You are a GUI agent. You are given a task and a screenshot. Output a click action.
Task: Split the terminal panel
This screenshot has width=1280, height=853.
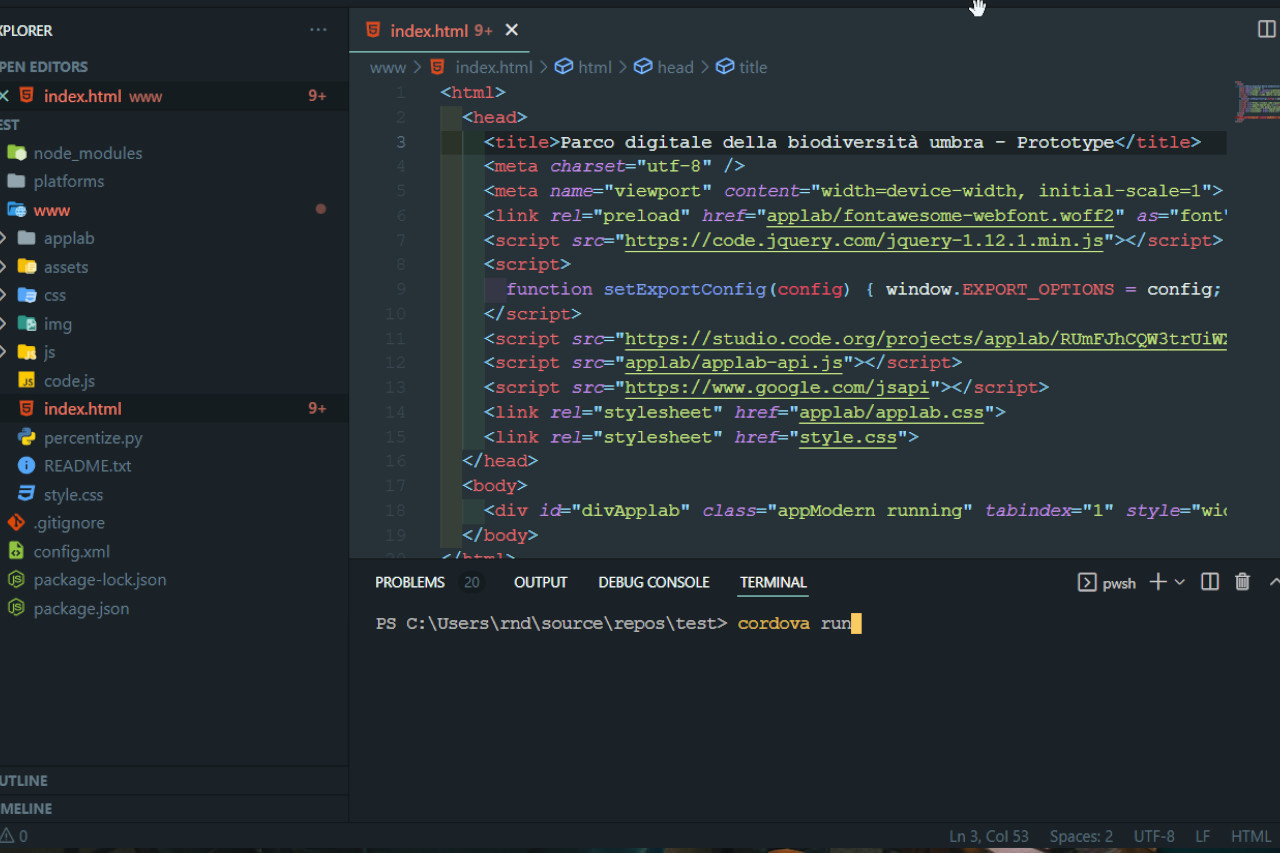click(x=1210, y=582)
